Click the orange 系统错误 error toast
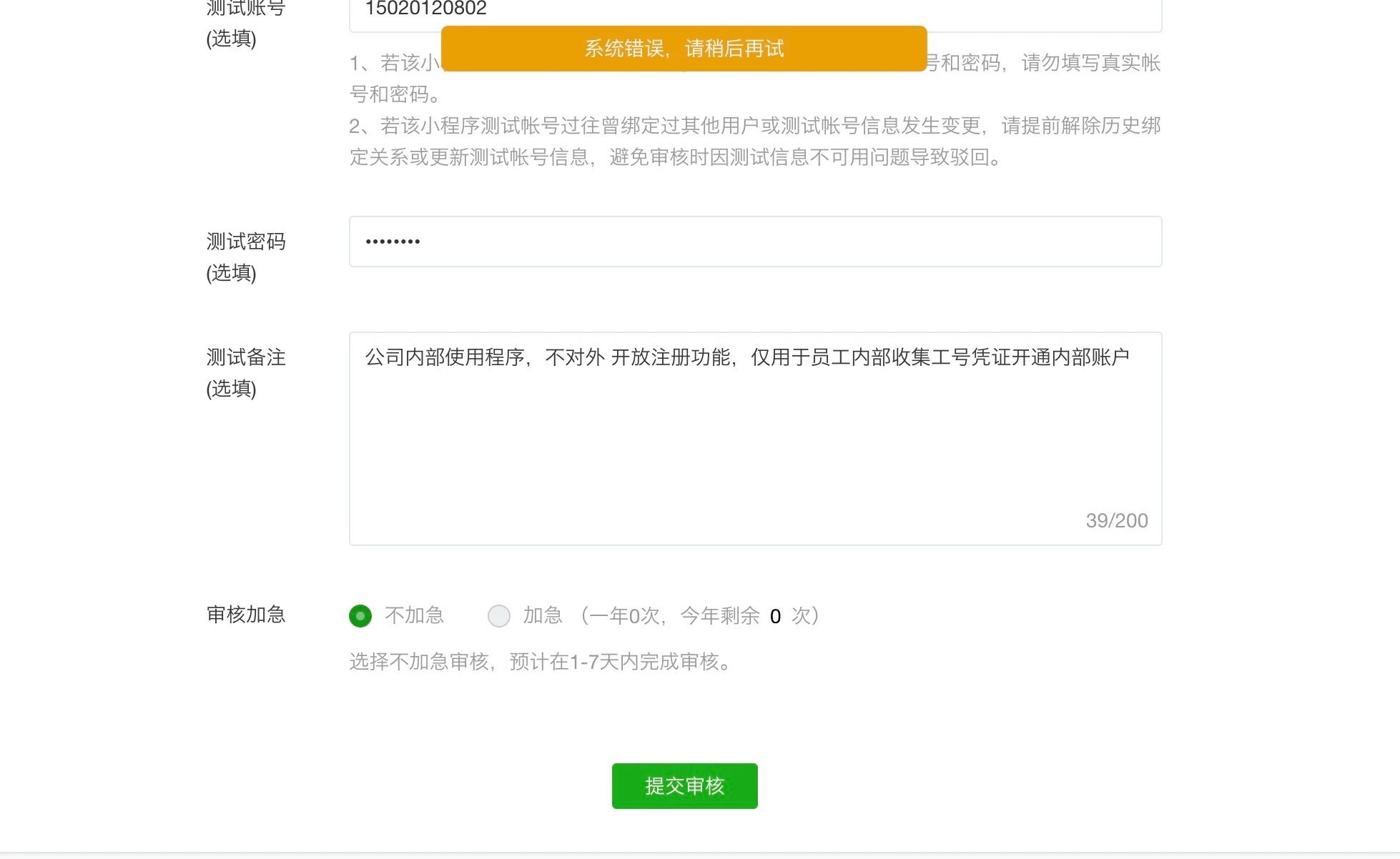1400x859 pixels. (684, 49)
